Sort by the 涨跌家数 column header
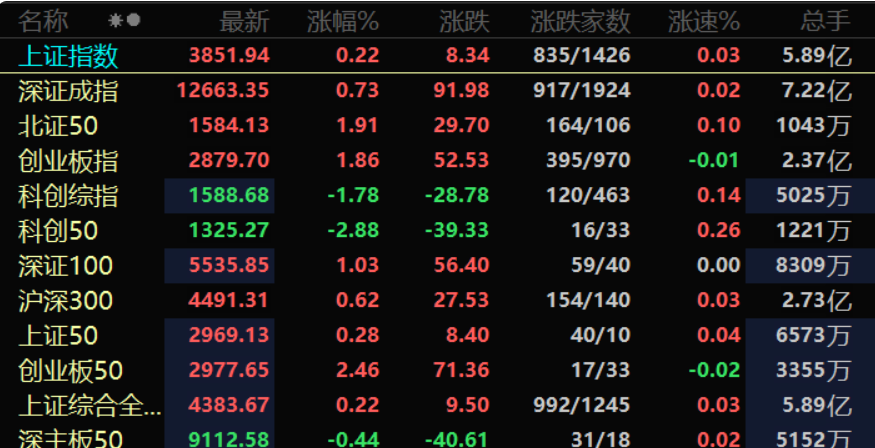Image resolution: width=875 pixels, height=448 pixels. 580,22
